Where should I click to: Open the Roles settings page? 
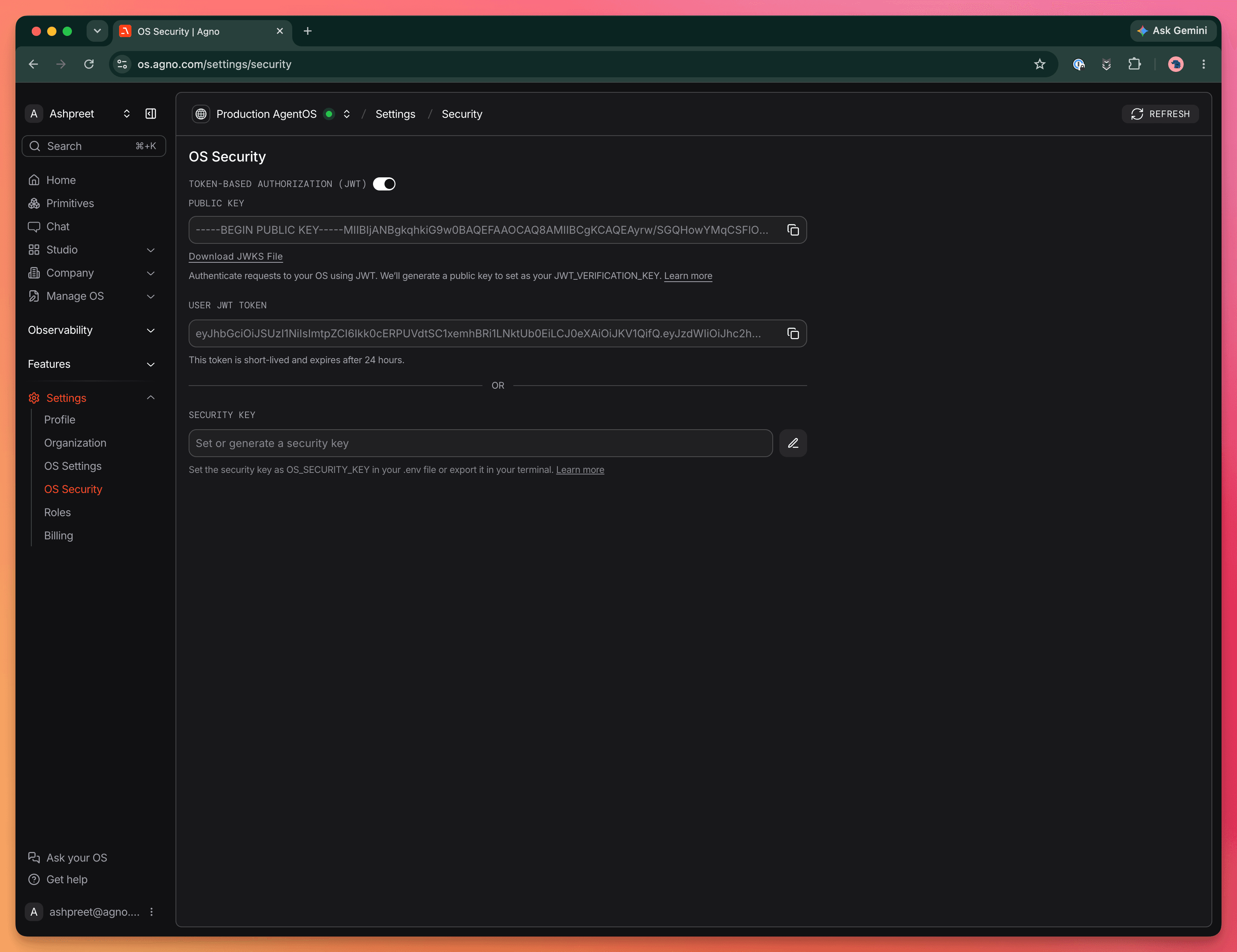57,512
